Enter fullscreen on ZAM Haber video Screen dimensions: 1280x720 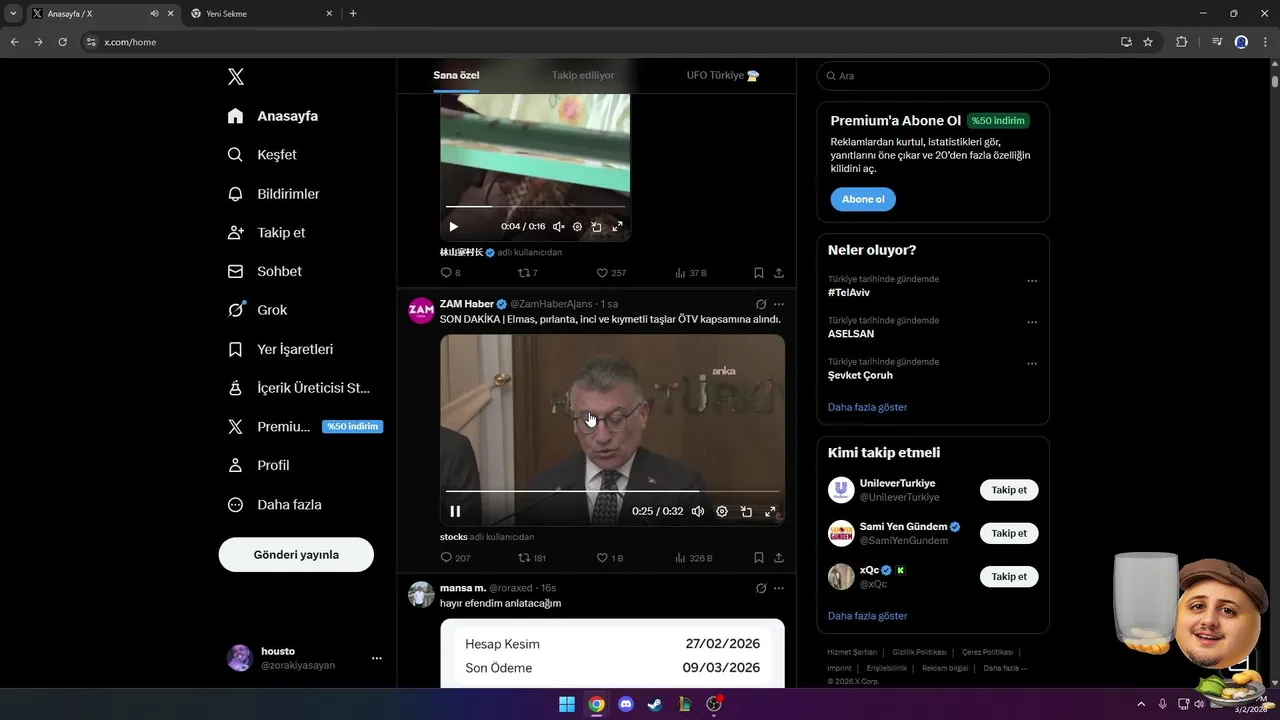point(770,511)
